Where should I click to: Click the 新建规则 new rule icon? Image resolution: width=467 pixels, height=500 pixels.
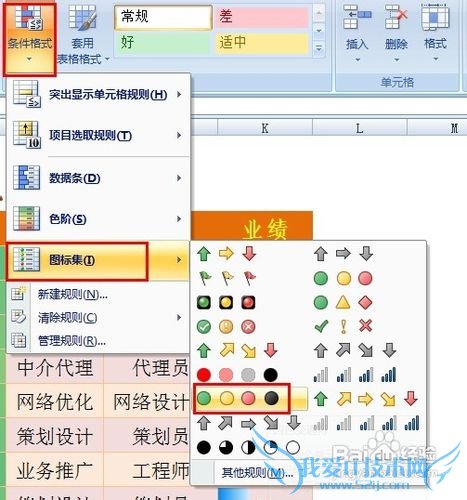pos(18,294)
